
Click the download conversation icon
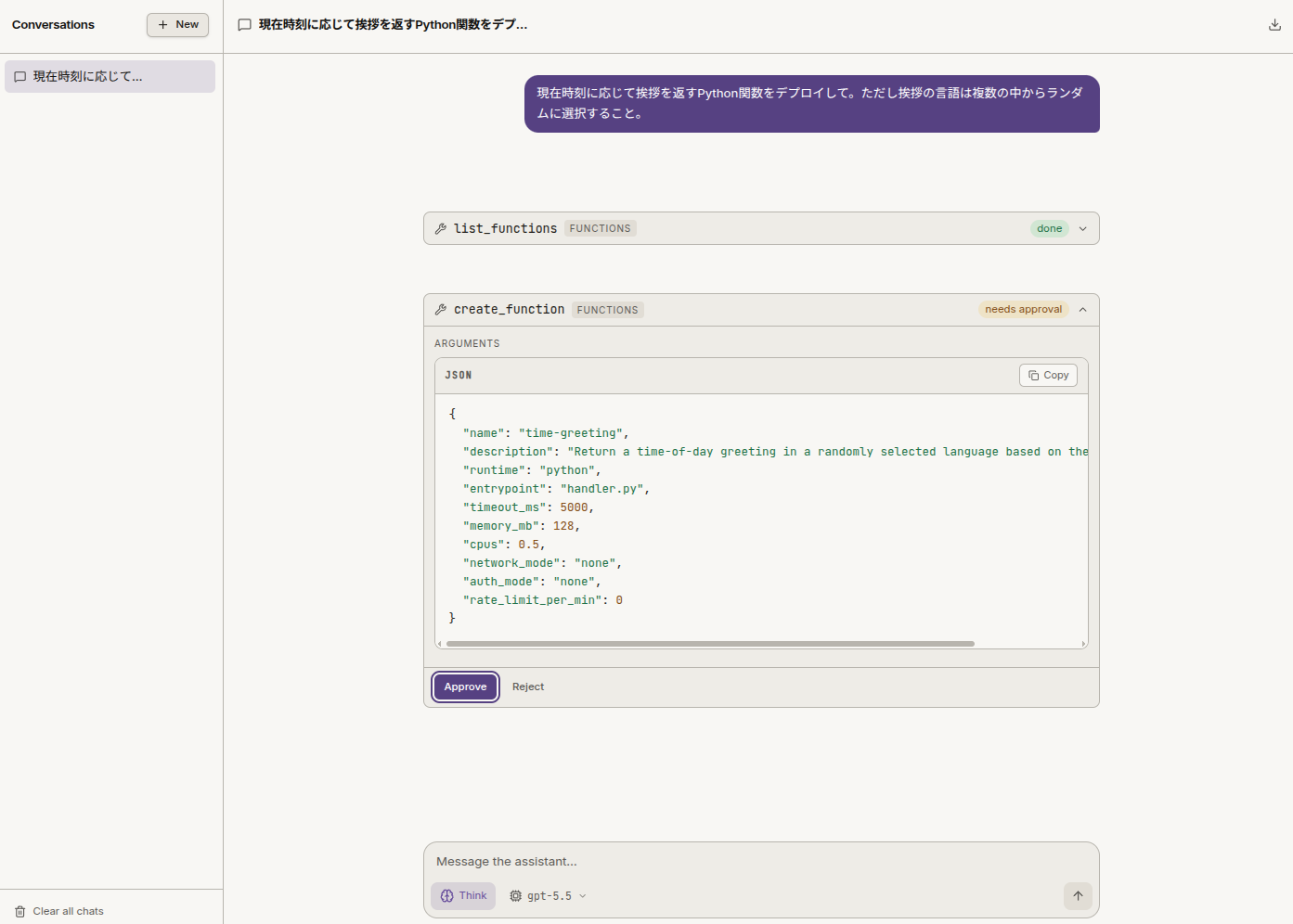[1274, 25]
